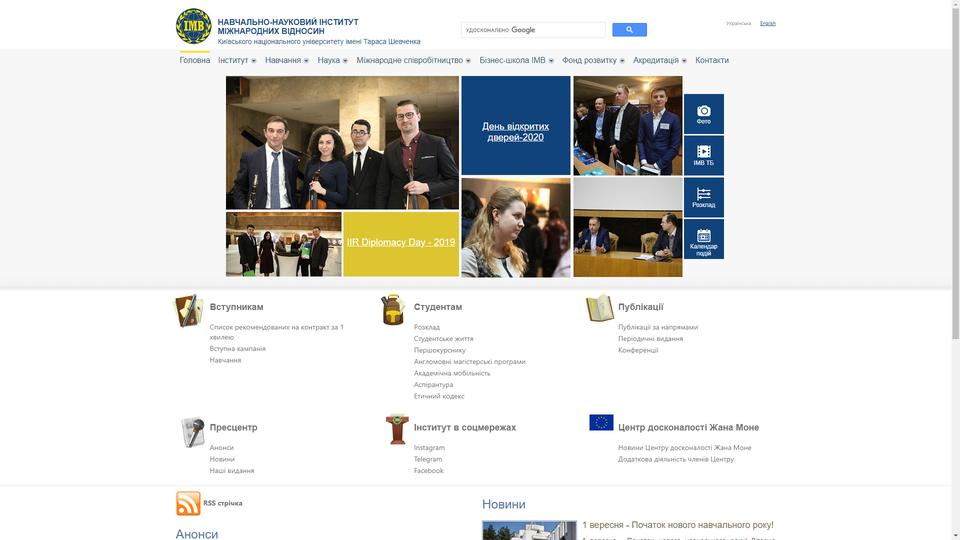Expand the Наука menu arrow
This screenshot has height=540, width=960.
345,61
